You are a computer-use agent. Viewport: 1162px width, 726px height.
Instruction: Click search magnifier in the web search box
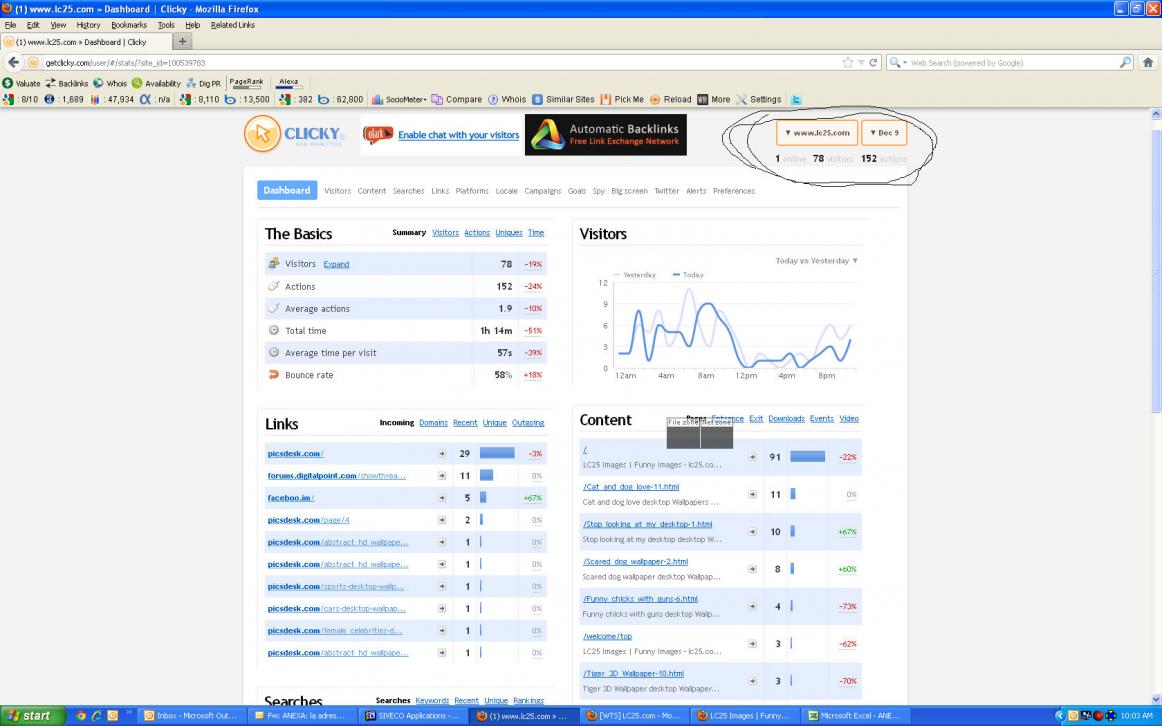[1126, 62]
